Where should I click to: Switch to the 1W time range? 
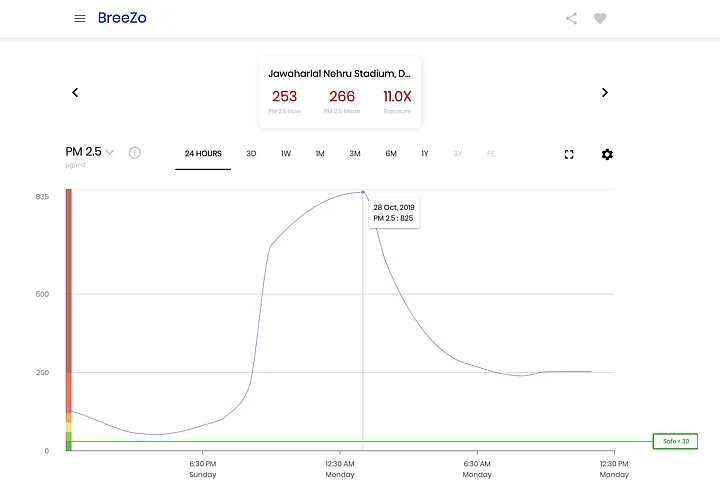pos(286,154)
